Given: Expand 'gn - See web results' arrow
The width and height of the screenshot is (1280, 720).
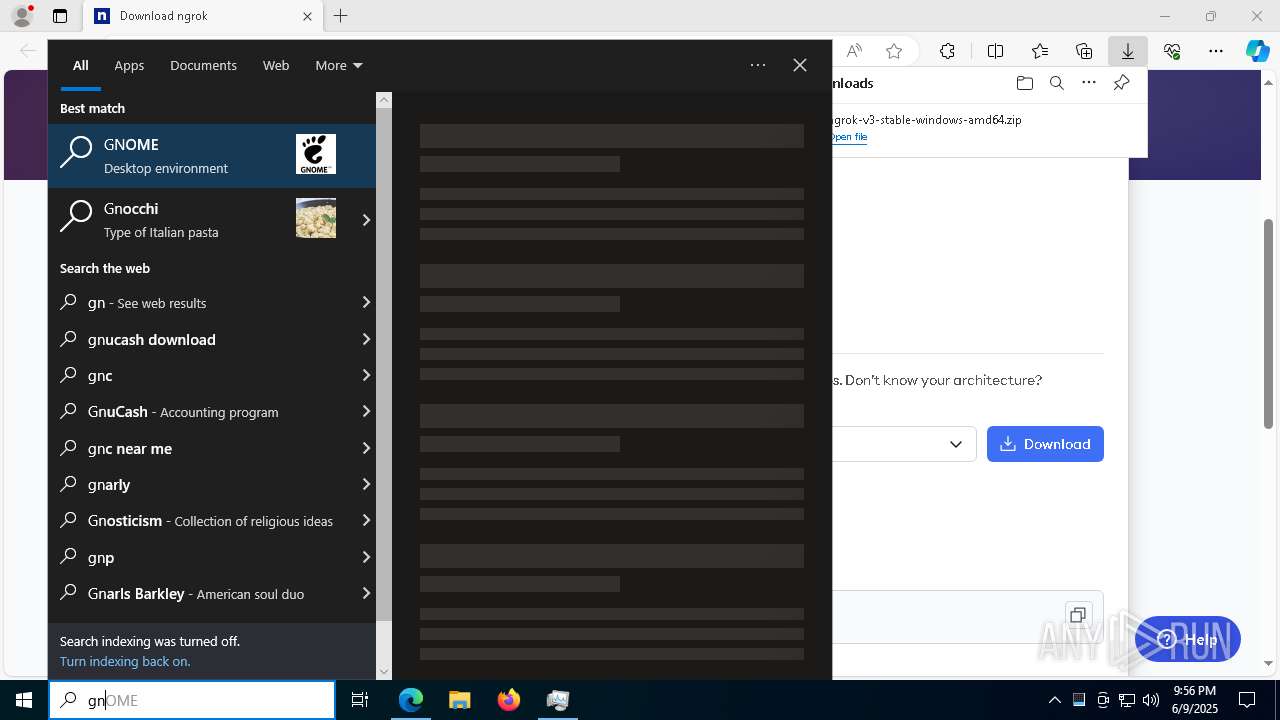Looking at the screenshot, I should [x=366, y=302].
